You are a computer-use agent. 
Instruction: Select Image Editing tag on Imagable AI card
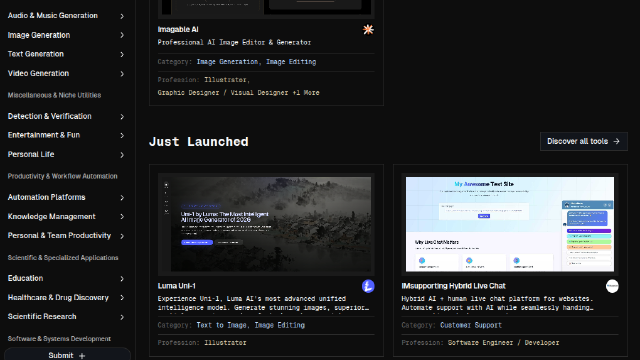[x=291, y=62]
